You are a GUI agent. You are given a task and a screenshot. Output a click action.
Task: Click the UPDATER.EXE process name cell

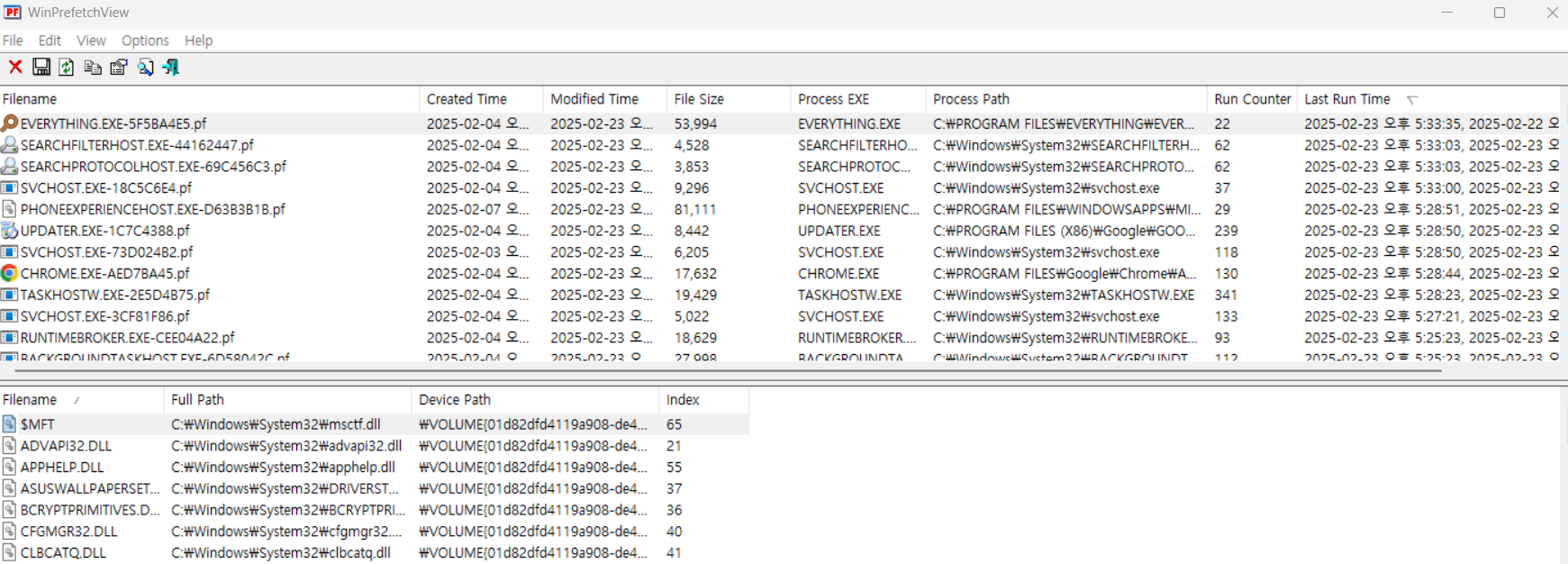click(x=839, y=231)
